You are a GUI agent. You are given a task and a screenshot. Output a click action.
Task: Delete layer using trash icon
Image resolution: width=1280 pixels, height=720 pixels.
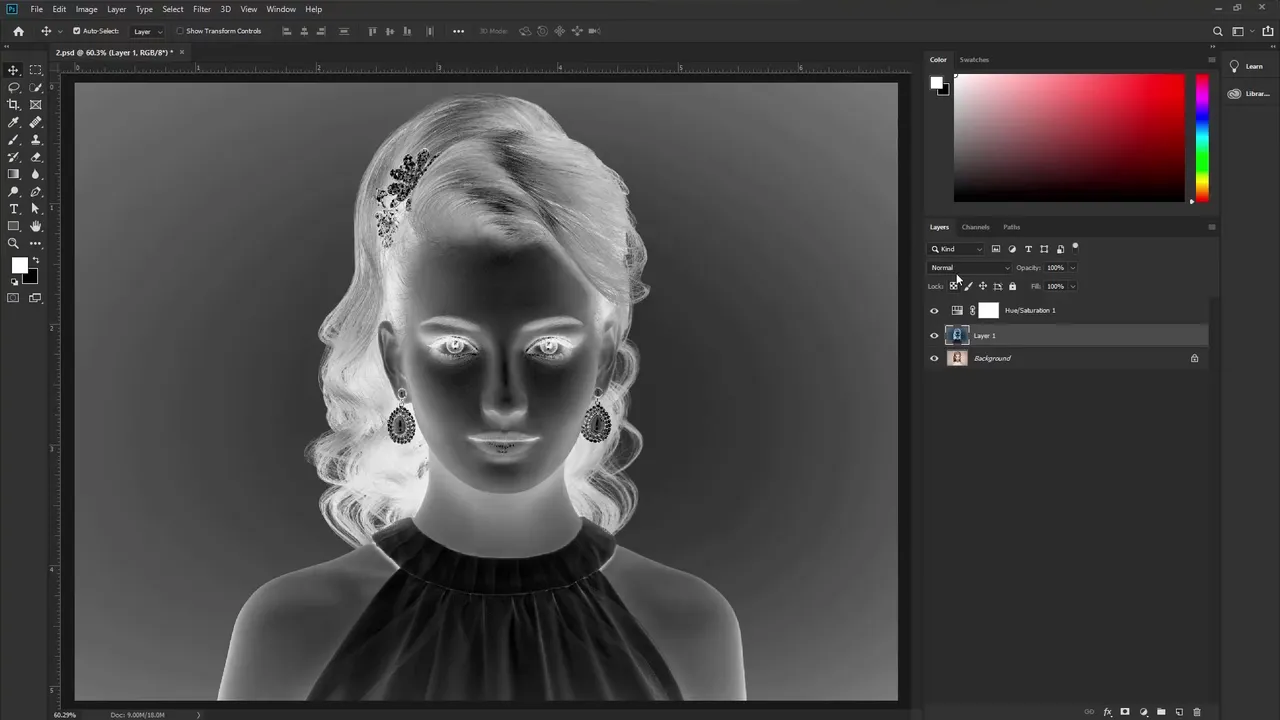click(1197, 712)
